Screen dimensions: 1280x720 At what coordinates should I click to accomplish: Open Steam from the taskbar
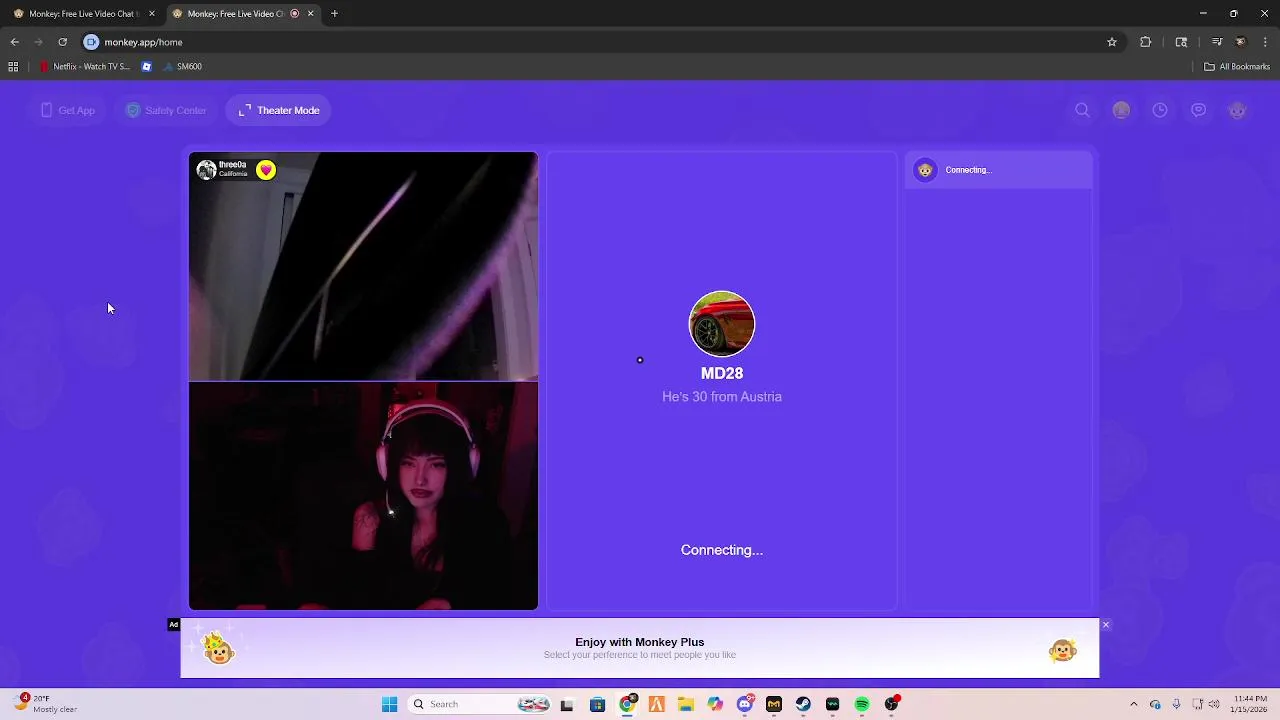[x=803, y=704]
